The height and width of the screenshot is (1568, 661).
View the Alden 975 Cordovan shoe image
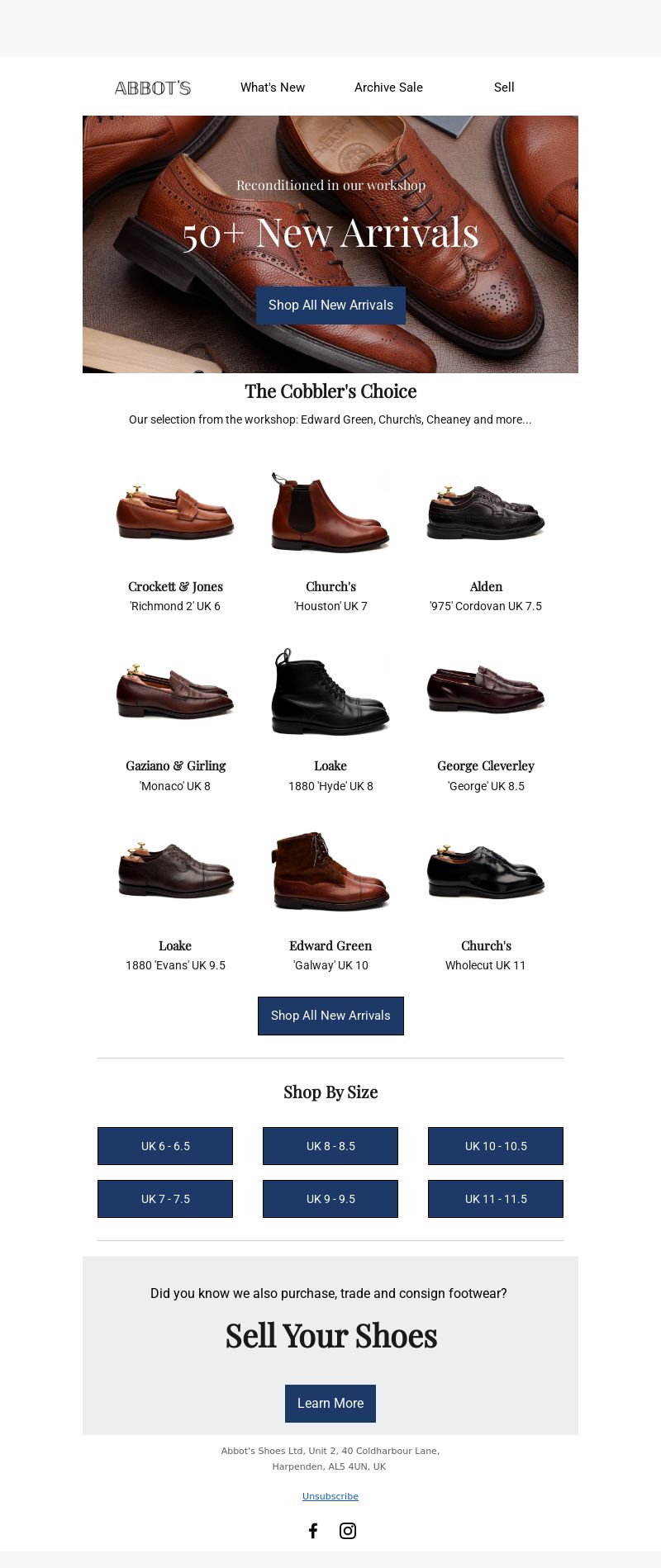click(486, 512)
